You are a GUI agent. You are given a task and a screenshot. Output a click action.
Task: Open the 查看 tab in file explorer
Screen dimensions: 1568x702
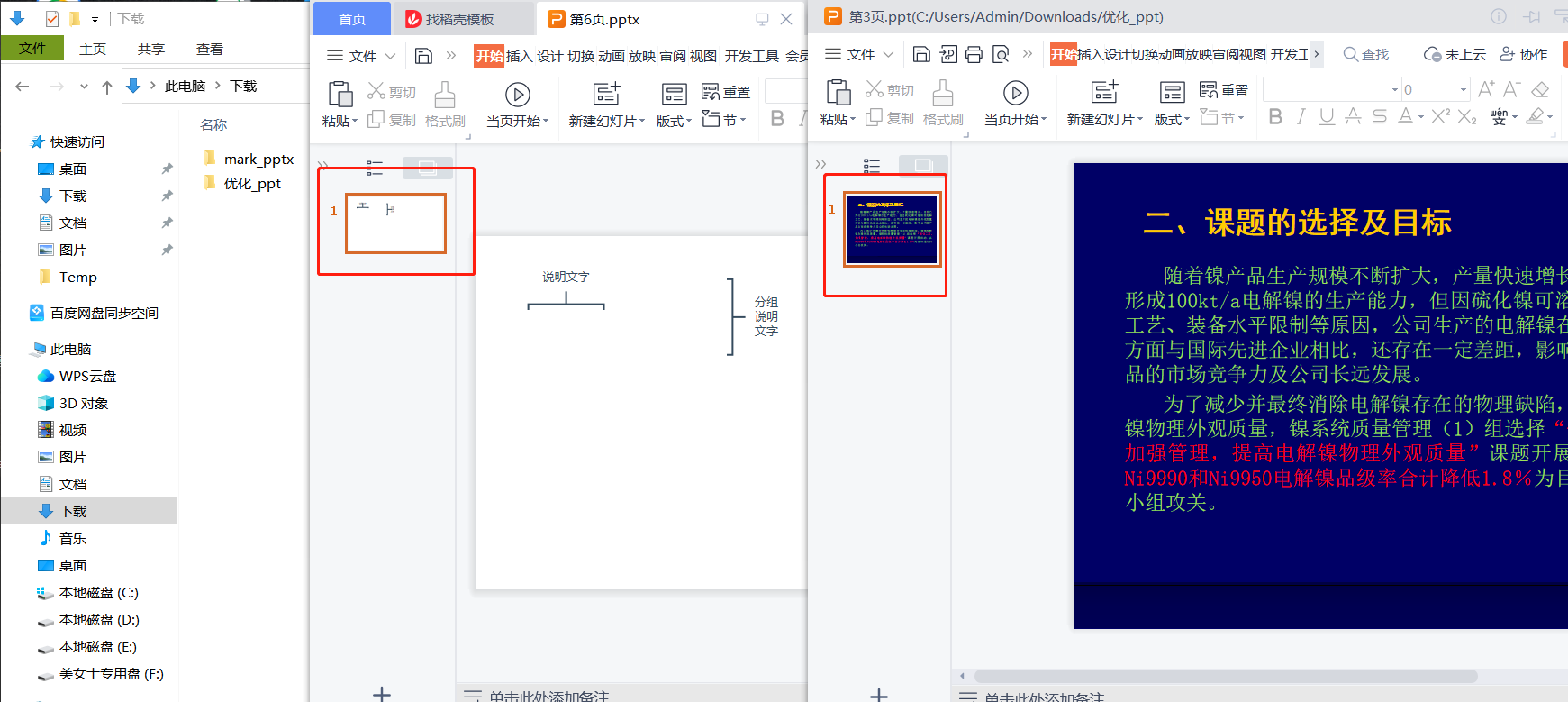210,49
